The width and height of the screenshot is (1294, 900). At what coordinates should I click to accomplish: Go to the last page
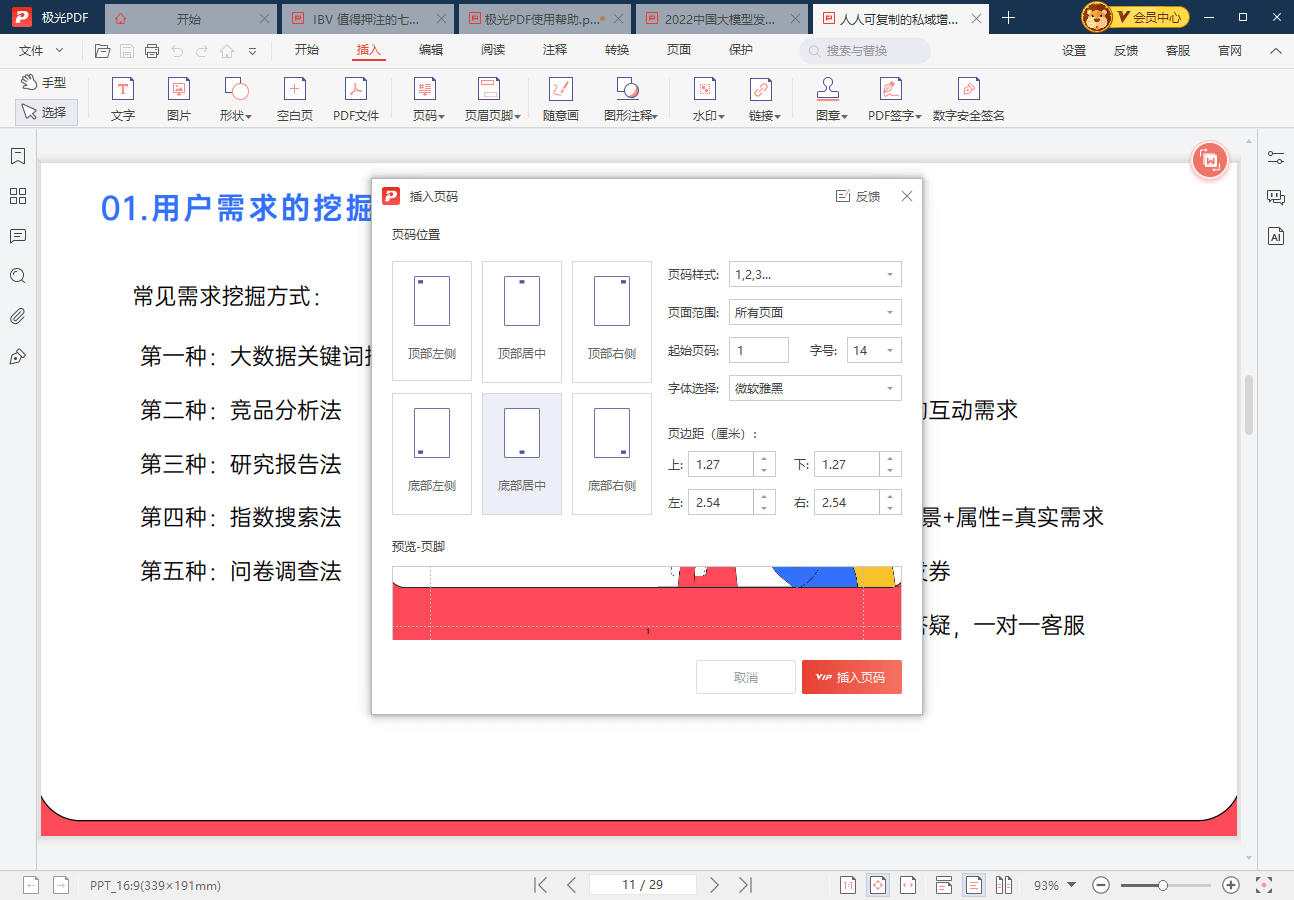[745, 885]
